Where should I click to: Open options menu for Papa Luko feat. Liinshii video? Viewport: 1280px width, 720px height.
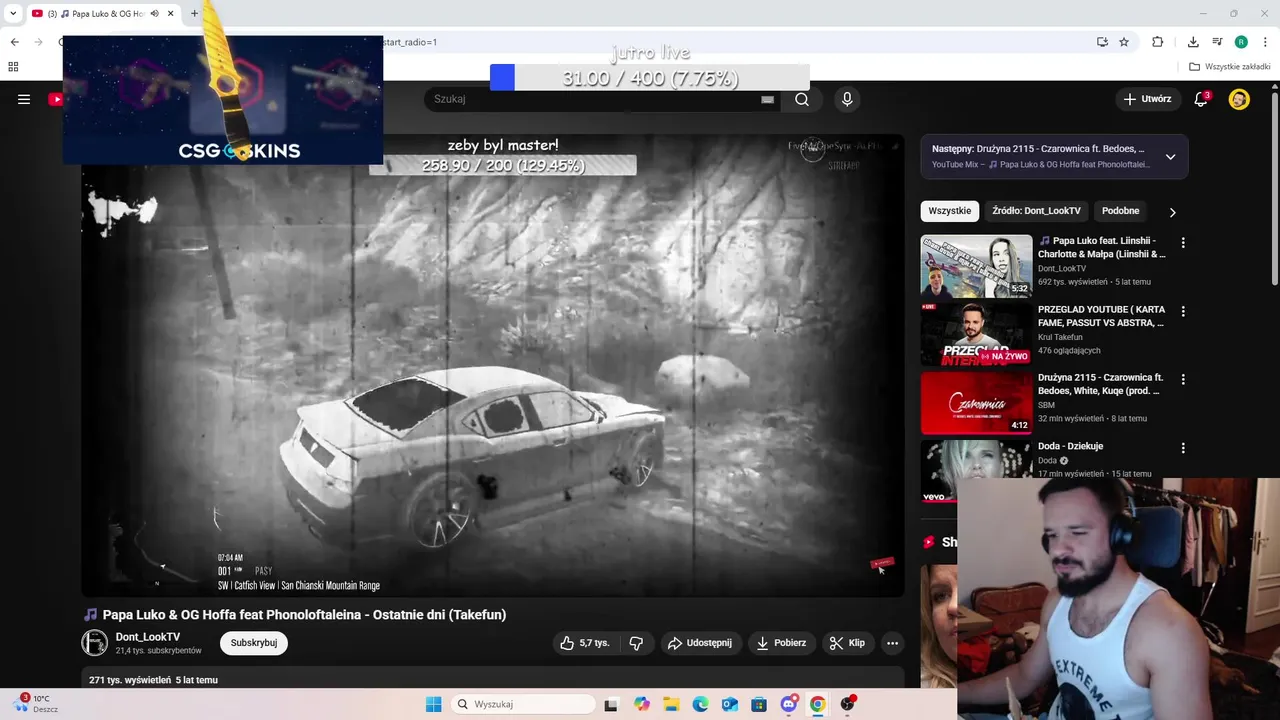1183,243
